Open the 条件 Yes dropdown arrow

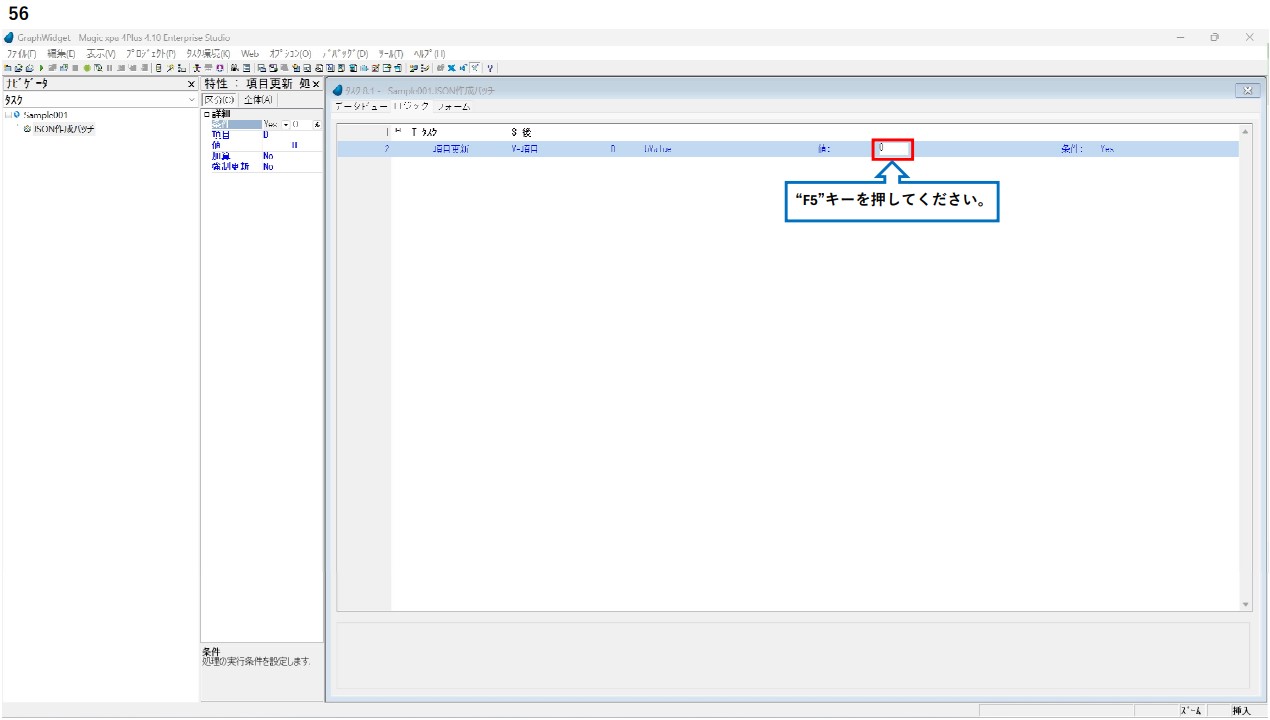click(x=287, y=124)
